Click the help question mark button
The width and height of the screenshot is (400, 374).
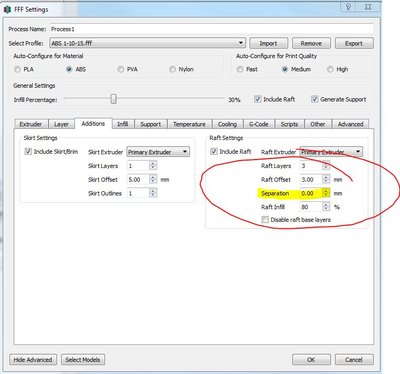click(x=348, y=6)
